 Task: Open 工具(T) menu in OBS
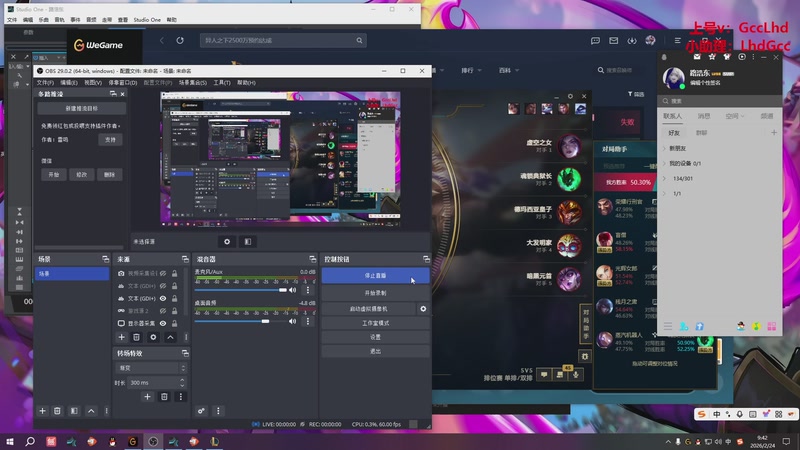tap(221, 83)
